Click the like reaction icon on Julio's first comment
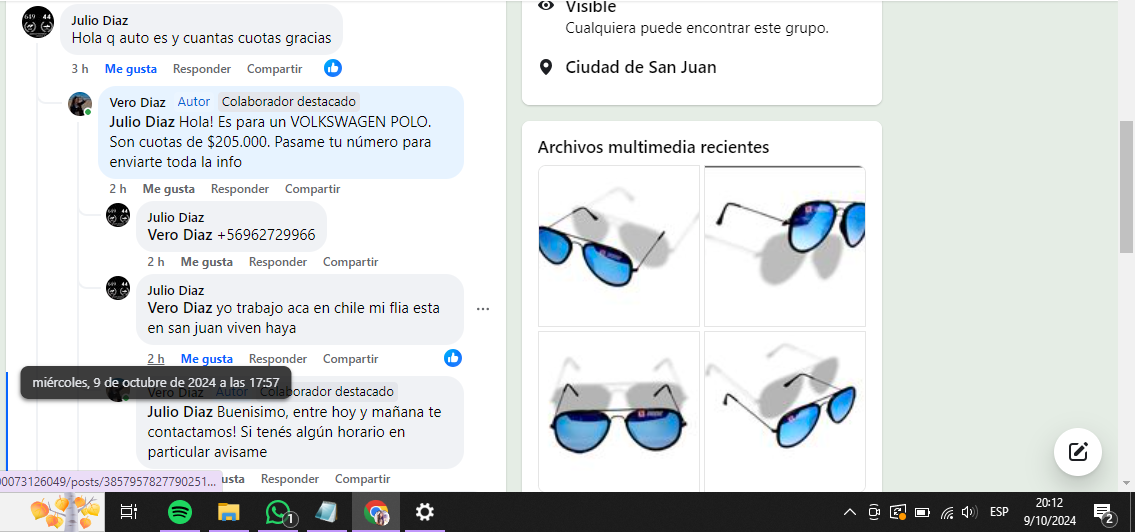Screen dimensions: 1135x532 [333, 68]
